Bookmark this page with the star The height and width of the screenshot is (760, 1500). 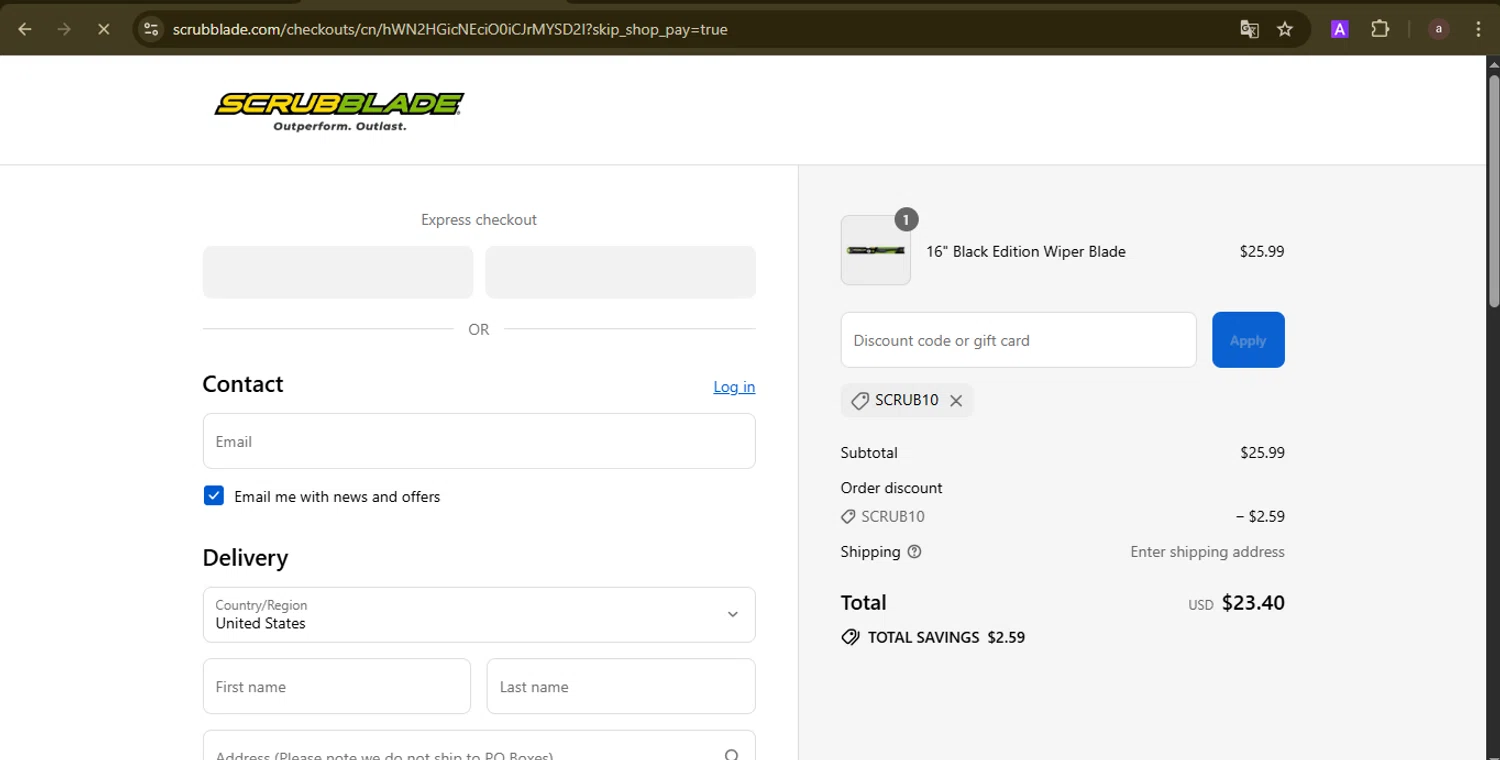[x=1285, y=29]
